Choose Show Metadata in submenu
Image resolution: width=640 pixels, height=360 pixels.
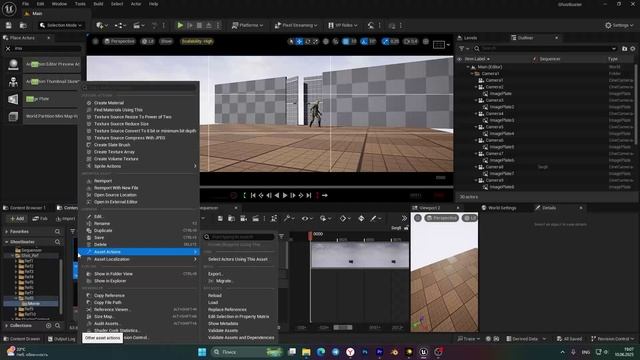(x=223, y=324)
